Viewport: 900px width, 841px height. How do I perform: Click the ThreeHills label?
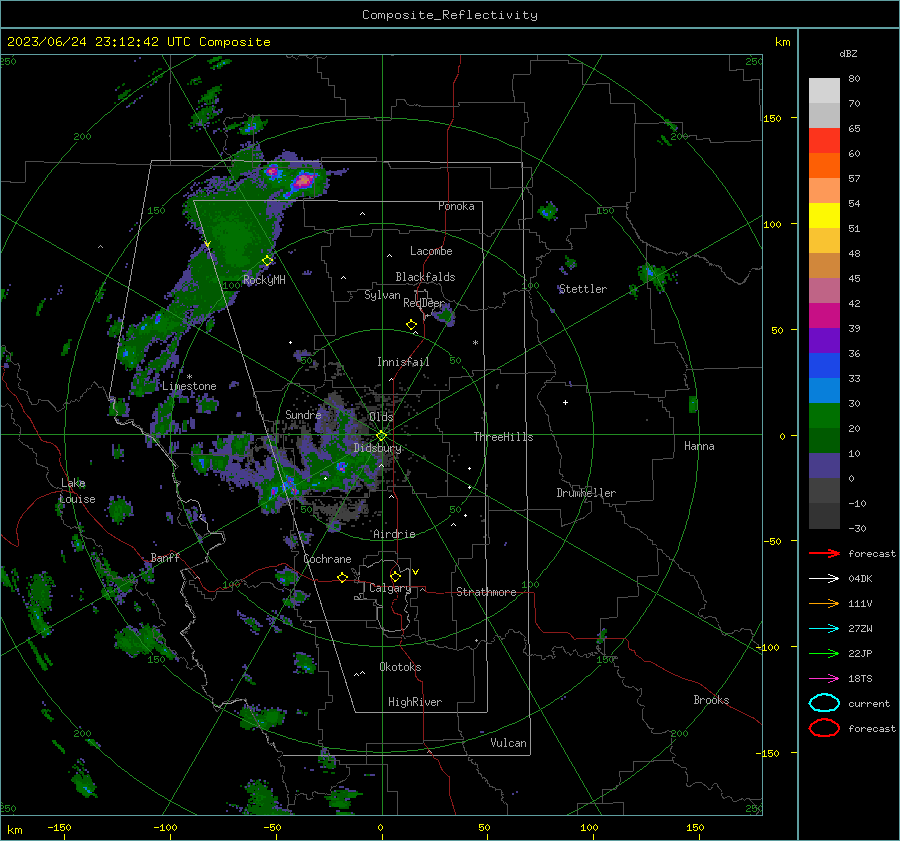pos(503,437)
